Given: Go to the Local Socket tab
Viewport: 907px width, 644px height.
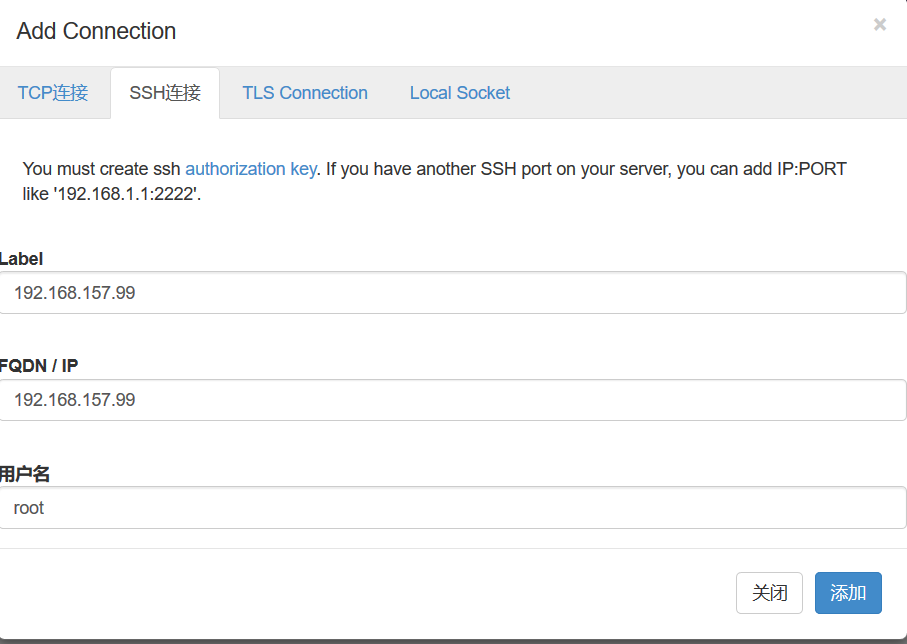Looking at the screenshot, I should tap(460, 93).
